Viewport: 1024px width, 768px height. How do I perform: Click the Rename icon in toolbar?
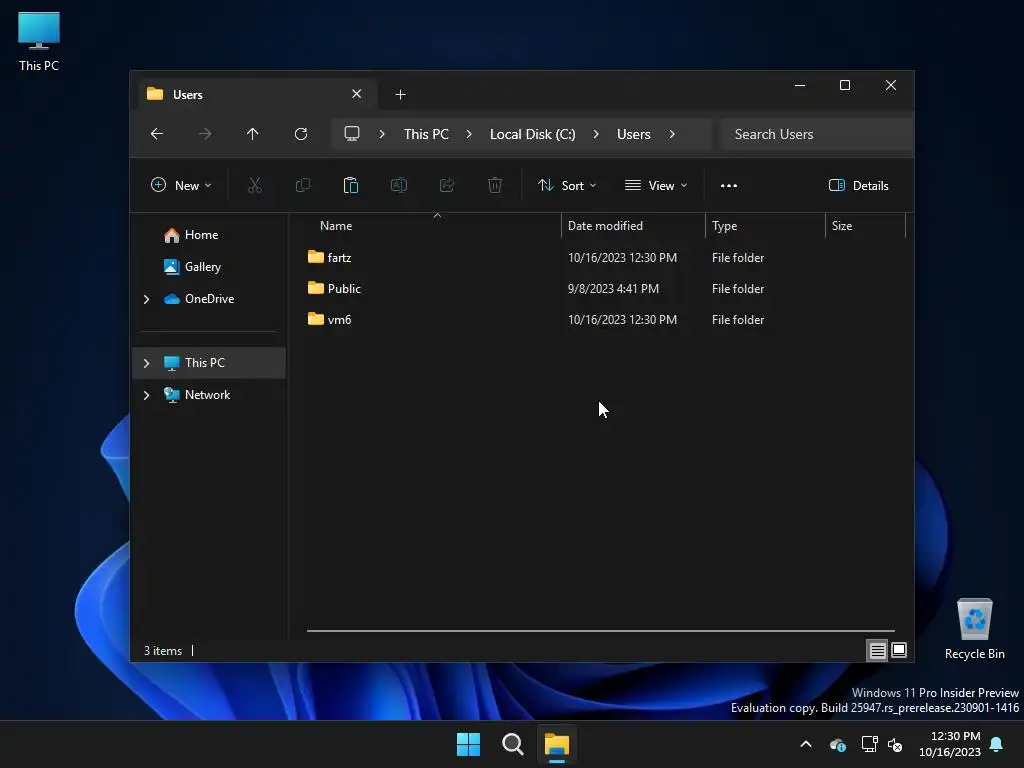399,185
